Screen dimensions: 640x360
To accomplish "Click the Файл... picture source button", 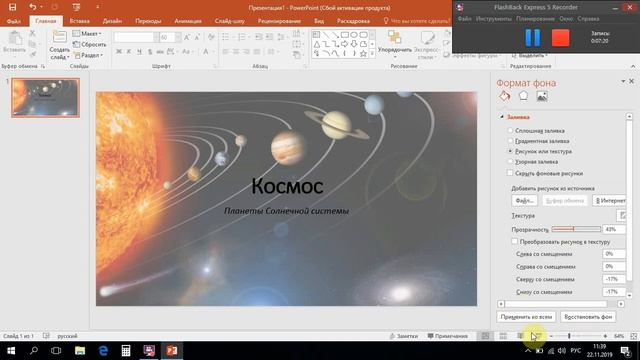I will (524, 200).
